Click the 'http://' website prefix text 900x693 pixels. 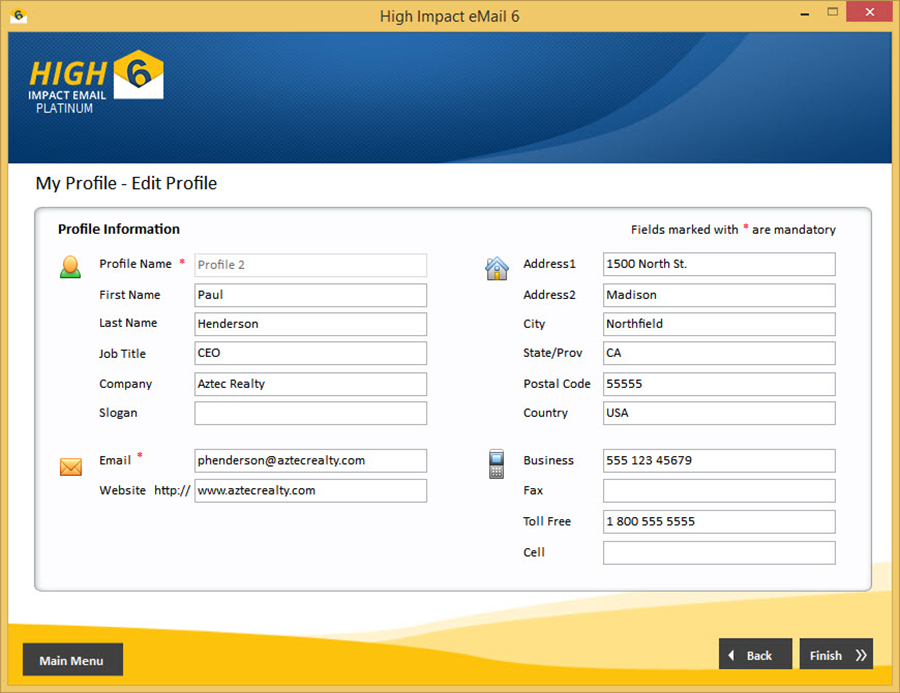pos(172,490)
